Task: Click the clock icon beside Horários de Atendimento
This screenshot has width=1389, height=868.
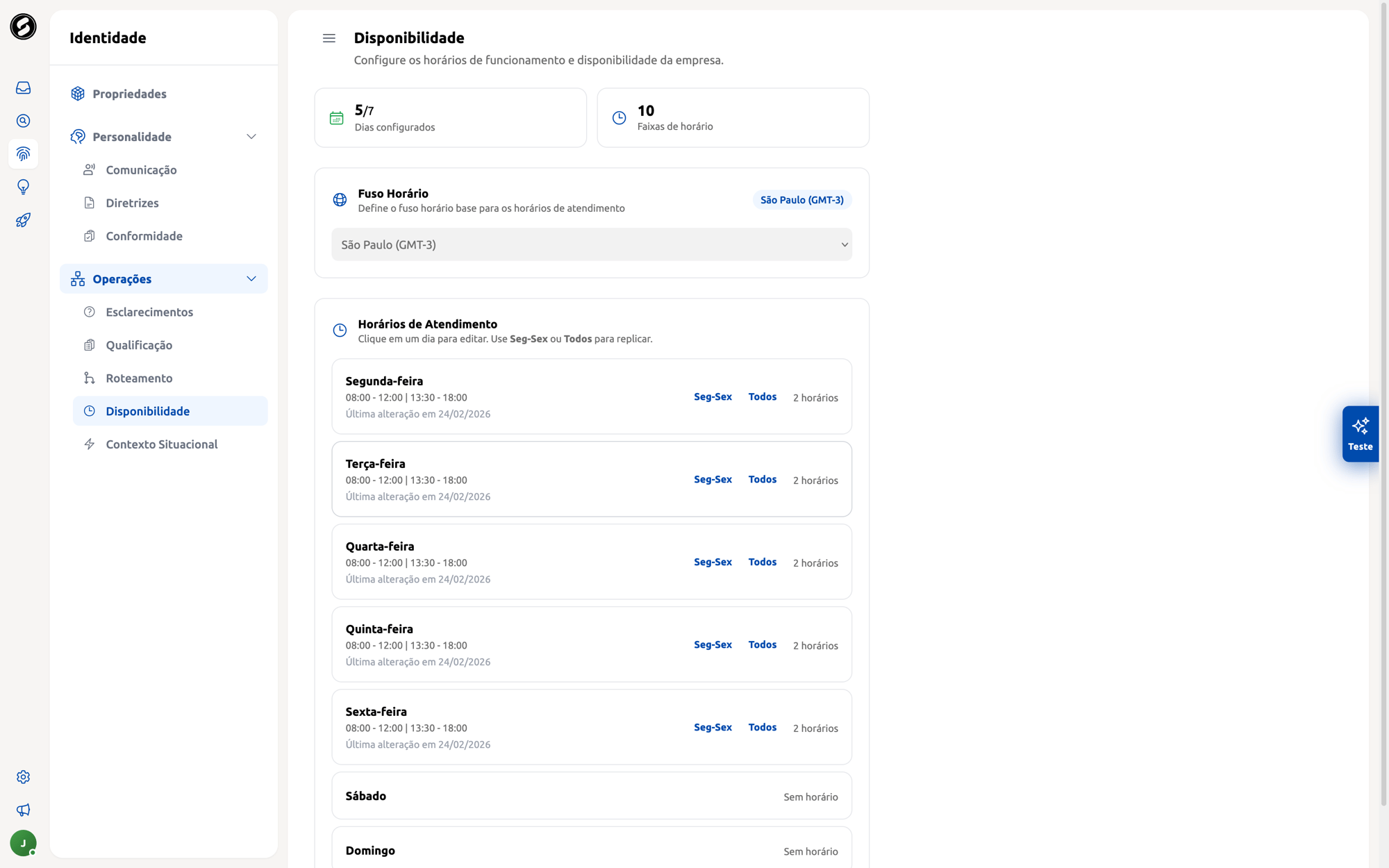Action: point(340,331)
